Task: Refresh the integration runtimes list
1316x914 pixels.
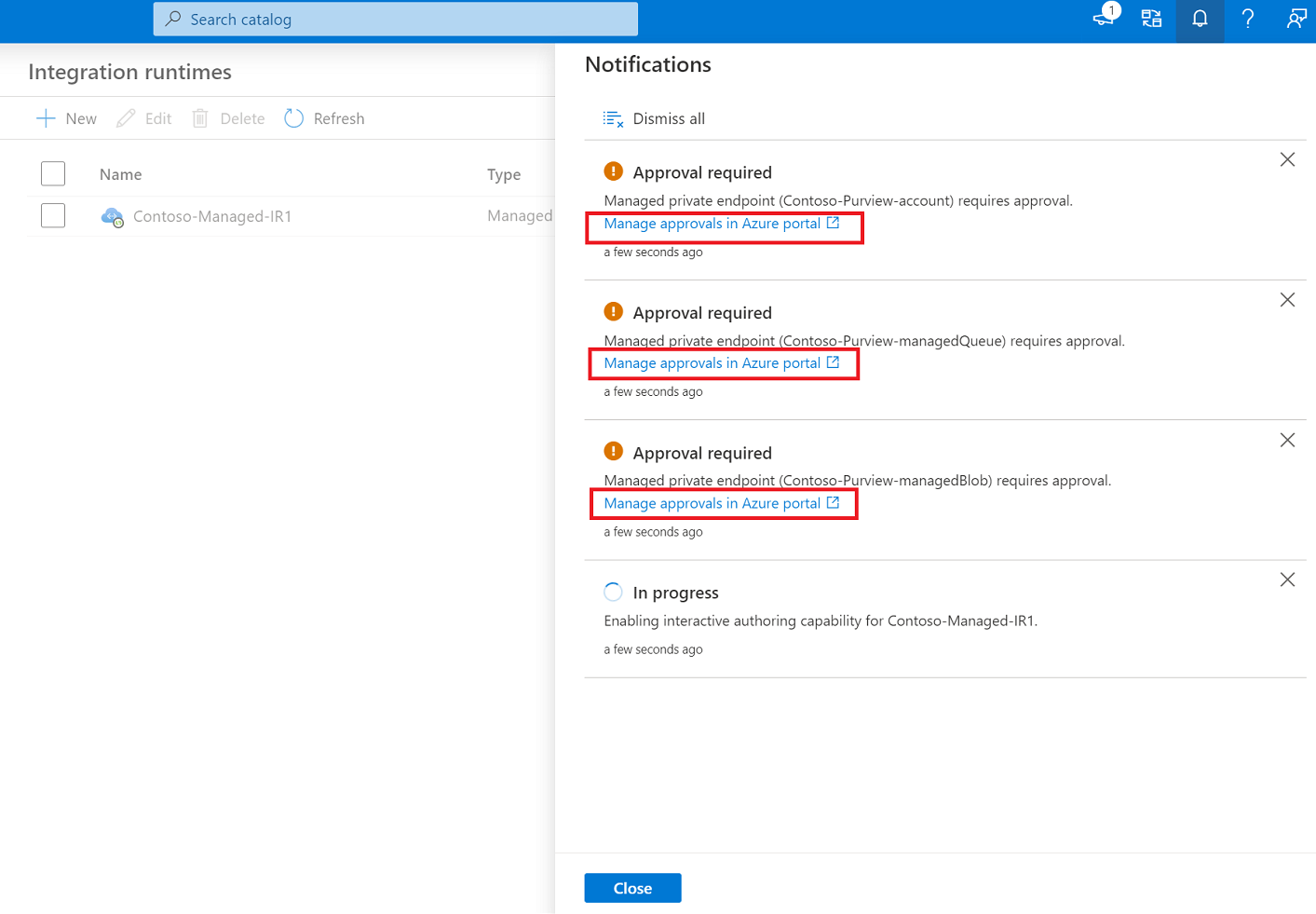Action: (x=324, y=118)
